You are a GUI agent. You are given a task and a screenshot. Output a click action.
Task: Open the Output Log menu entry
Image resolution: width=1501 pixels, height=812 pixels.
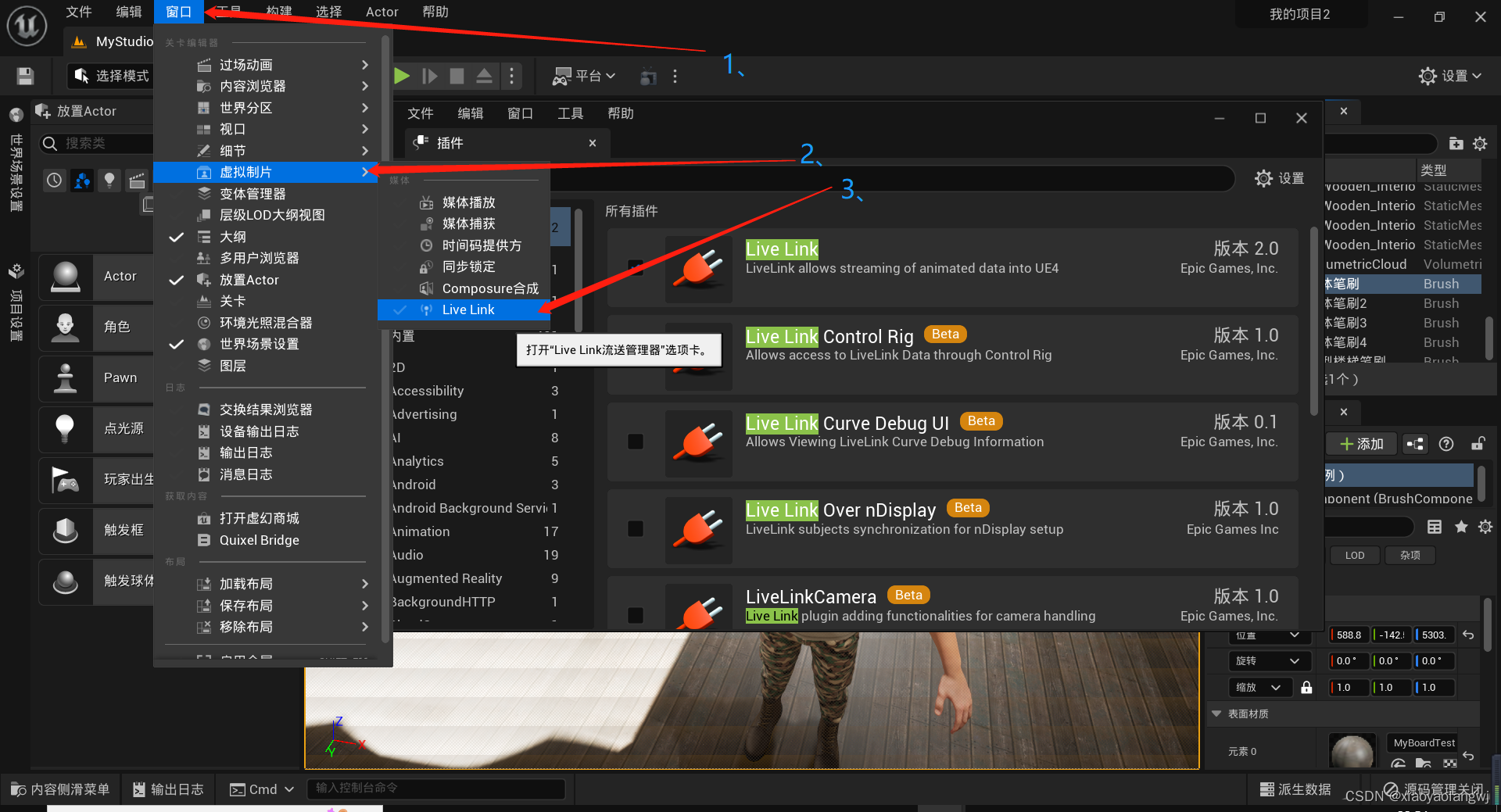point(266,453)
